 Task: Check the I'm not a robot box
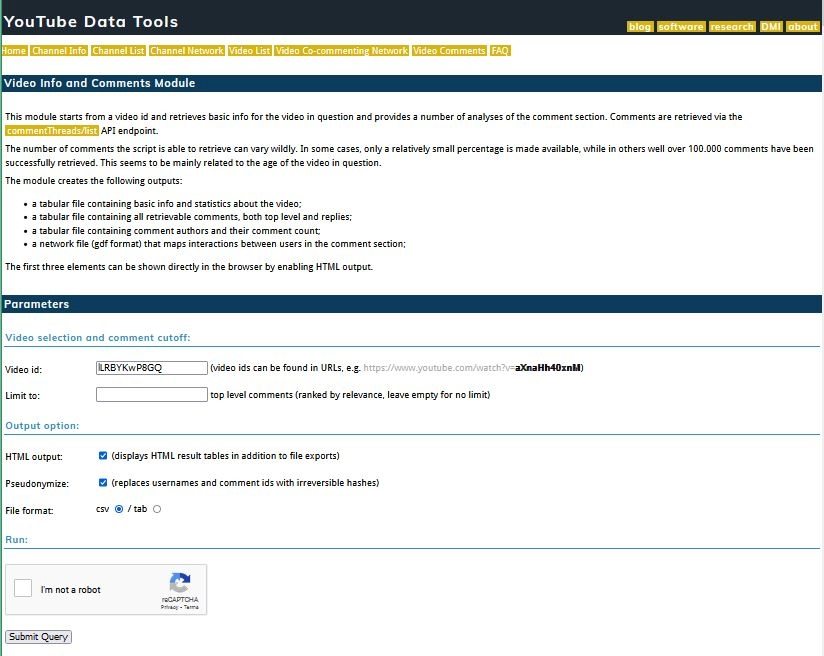(22, 589)
